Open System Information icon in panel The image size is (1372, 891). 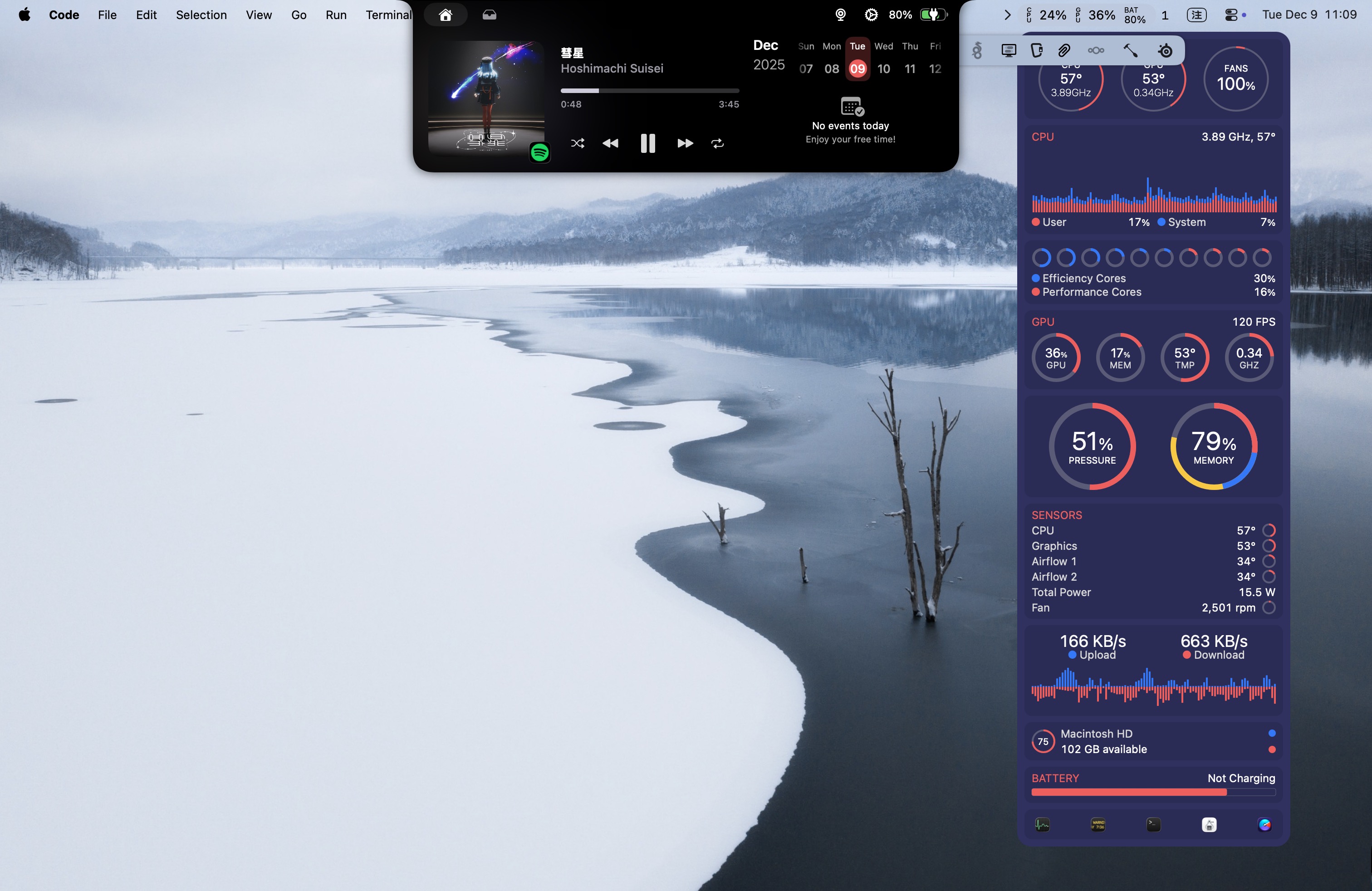click(x=1209, y=825)
